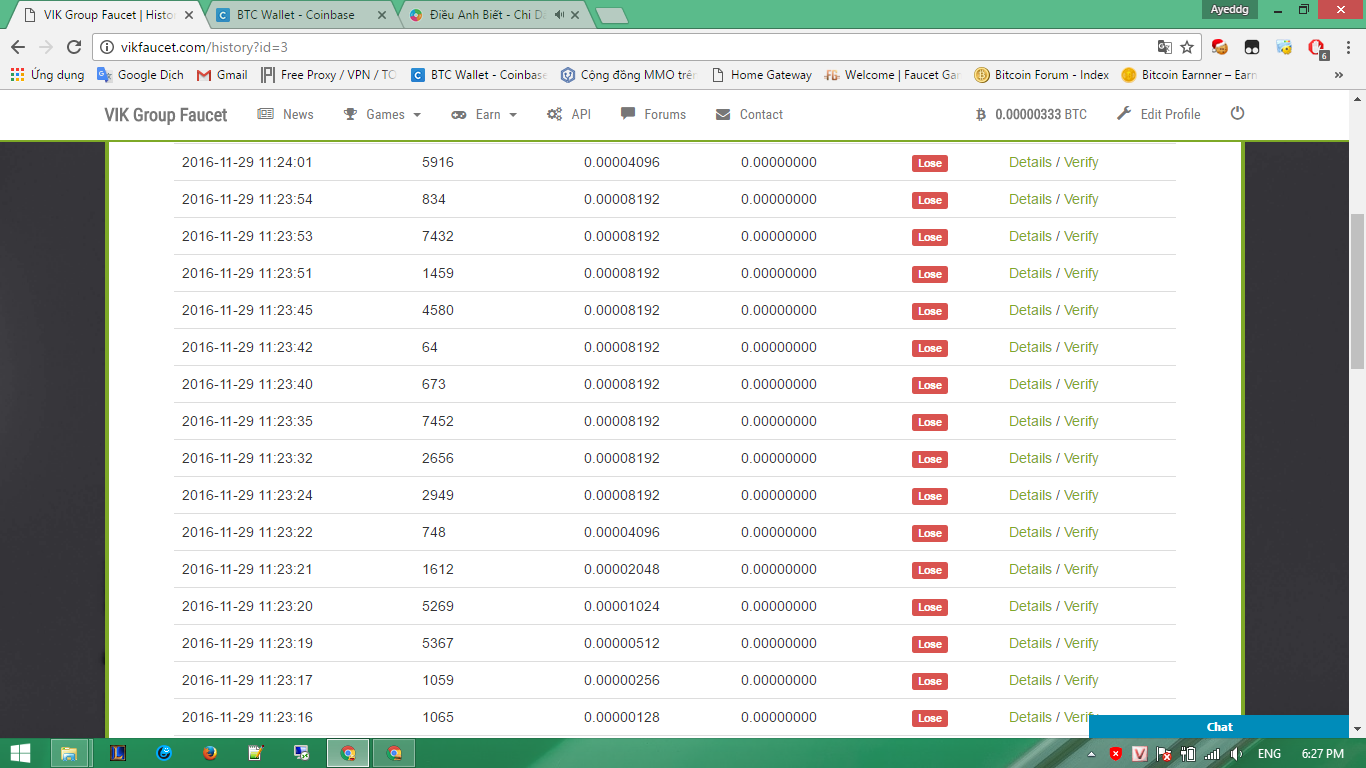Click the Edit Profile link
Image resolution: width=1366 pixels, height=768 pixels.
pos(1158,115)
